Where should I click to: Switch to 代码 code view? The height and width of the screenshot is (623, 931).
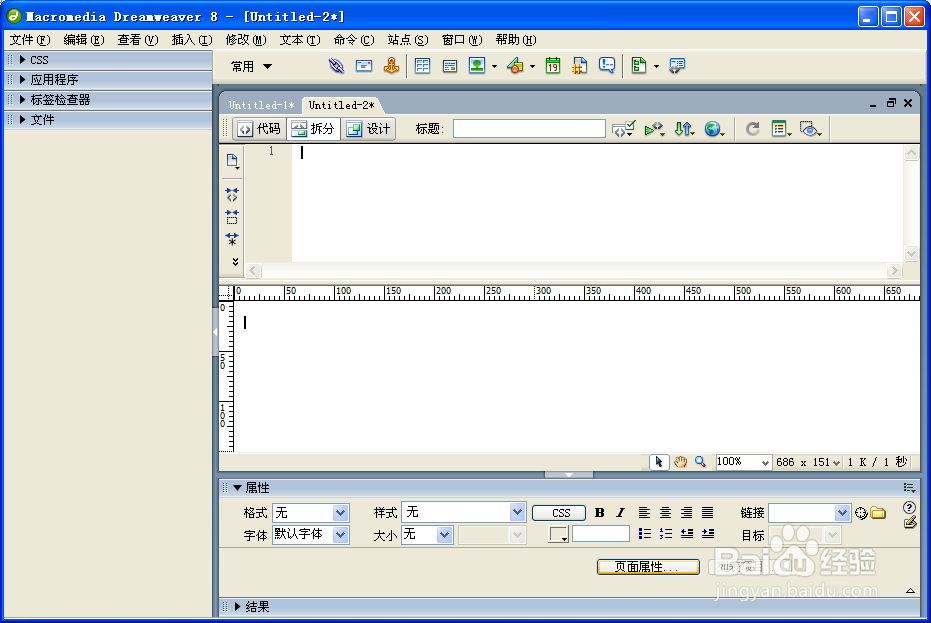pos(260,129)
